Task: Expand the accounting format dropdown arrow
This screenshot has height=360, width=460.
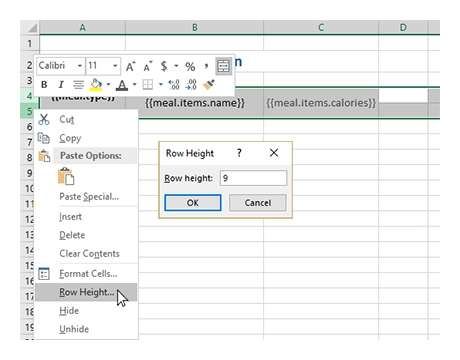Action: [176, 66]
